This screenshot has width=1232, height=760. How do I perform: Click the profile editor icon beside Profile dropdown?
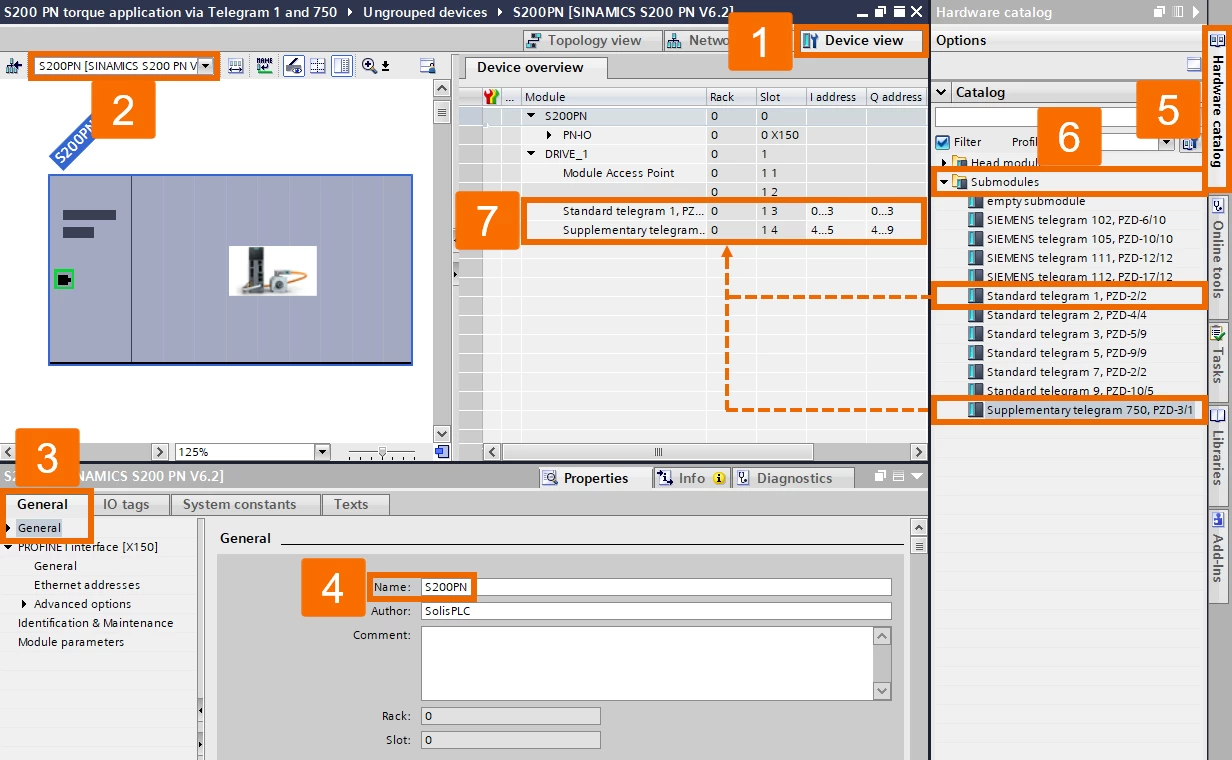[1188, 142]
